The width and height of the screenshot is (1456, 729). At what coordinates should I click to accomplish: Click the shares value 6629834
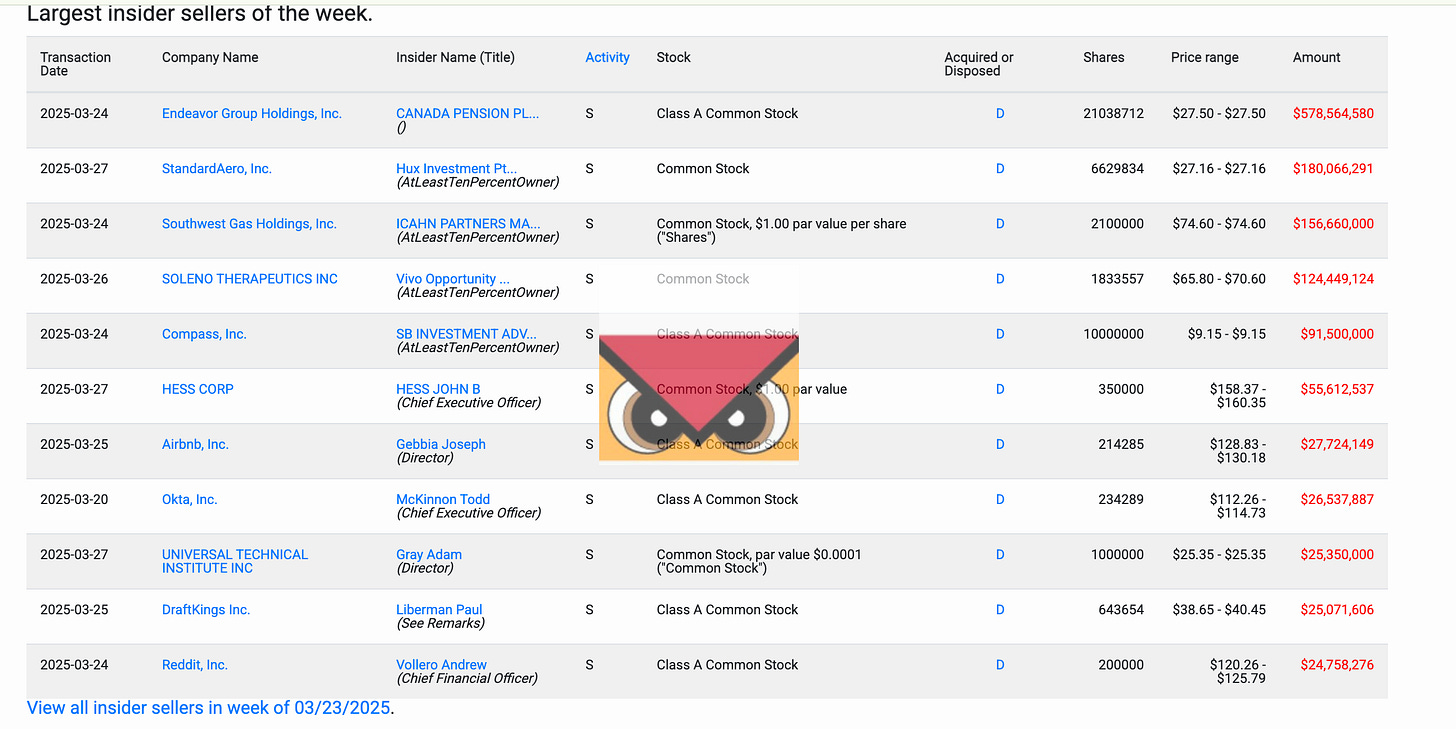click(1117, 169)
